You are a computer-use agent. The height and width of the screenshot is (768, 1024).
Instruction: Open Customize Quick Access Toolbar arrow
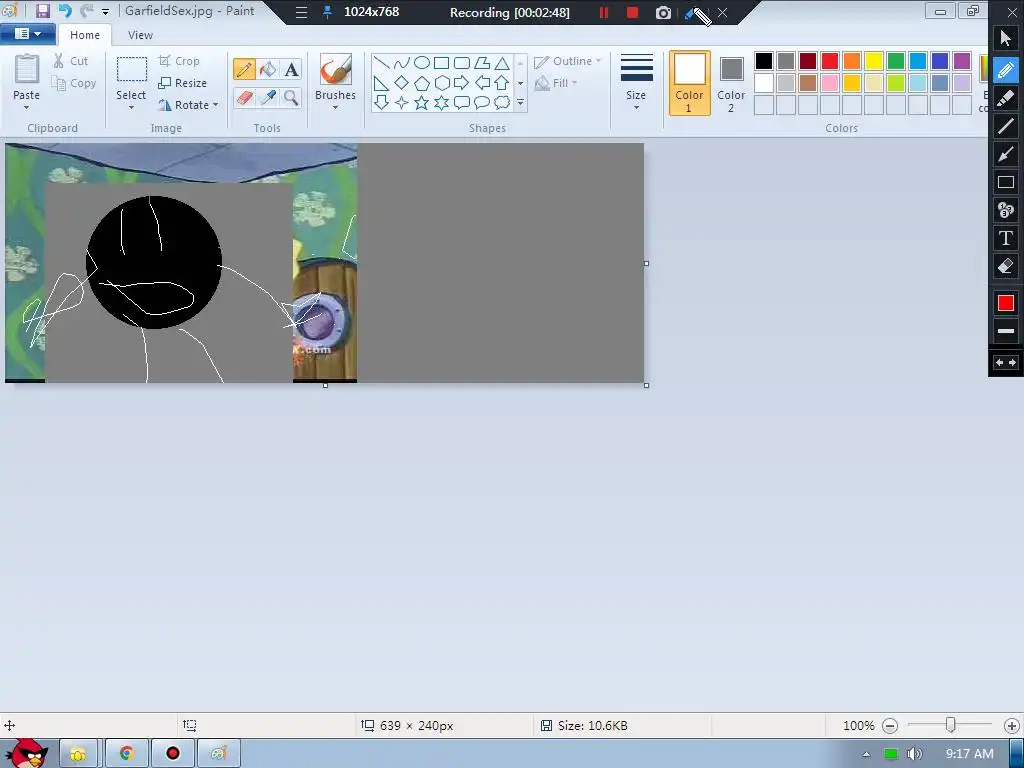tap(105, 12)
